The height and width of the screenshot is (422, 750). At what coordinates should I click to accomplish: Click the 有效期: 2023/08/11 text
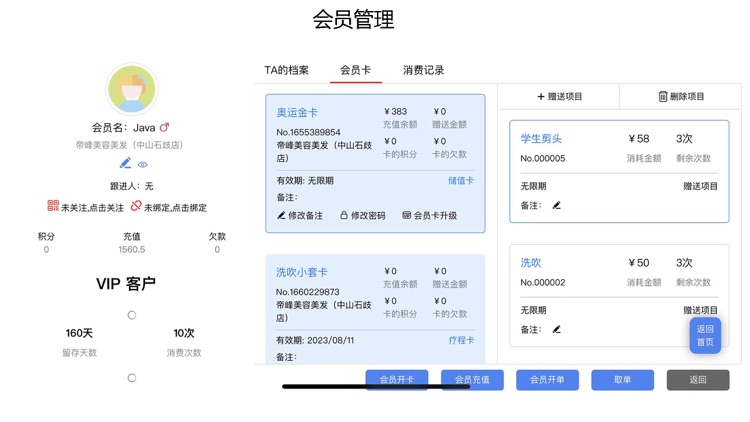coord(315,340)
